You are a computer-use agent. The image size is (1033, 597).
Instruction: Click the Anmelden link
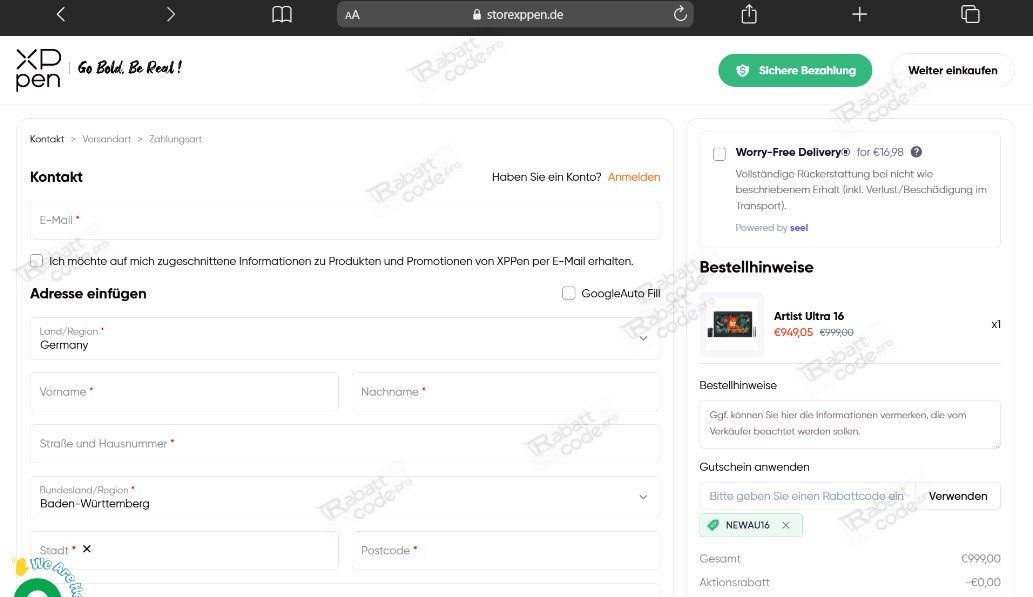(x=634, y=177)
